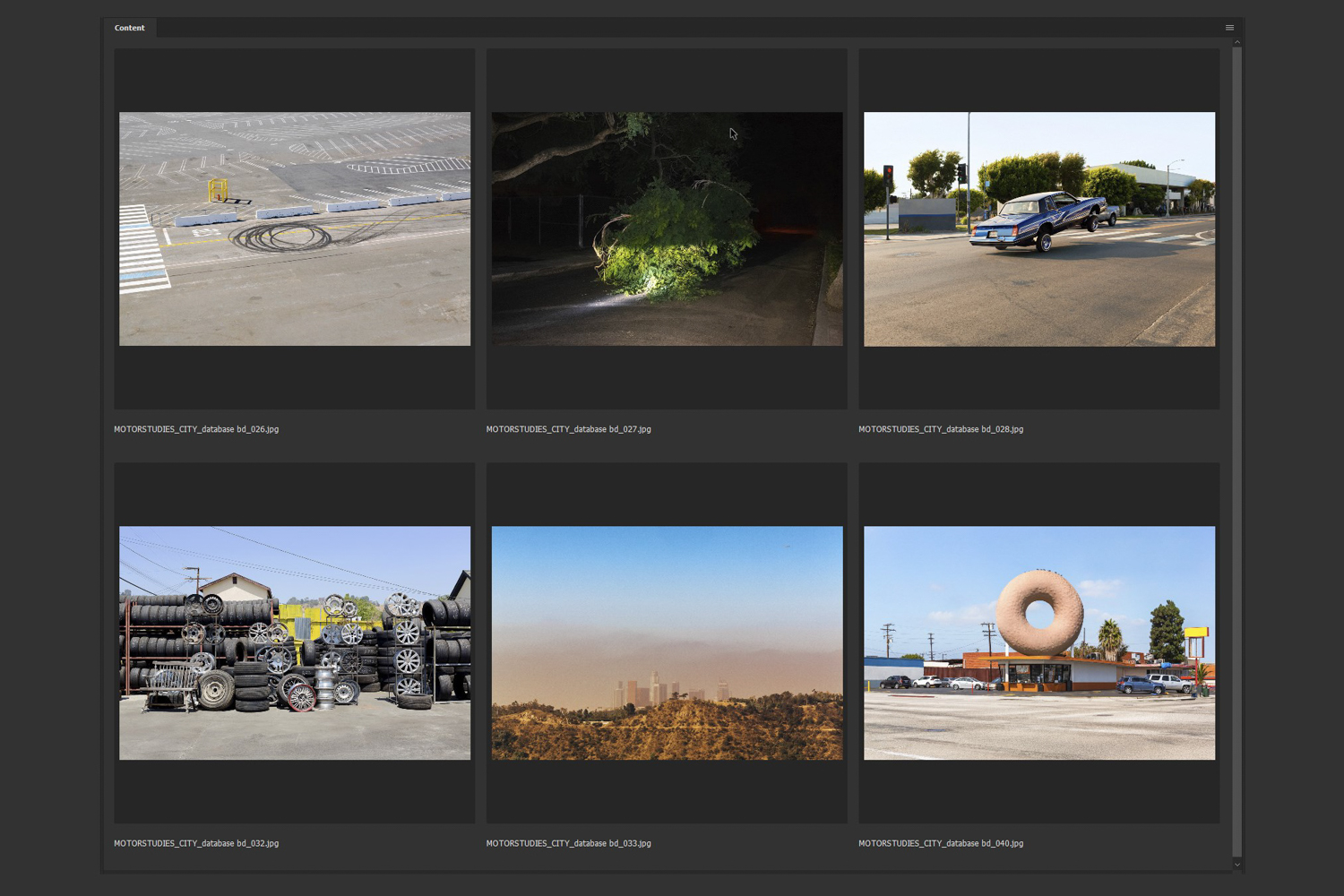This screenshot has width=1344, height=896.
Task: Click filename MOTORSTUDIES_CITY_database bd_026.jpg
Action: coord(196,429)
